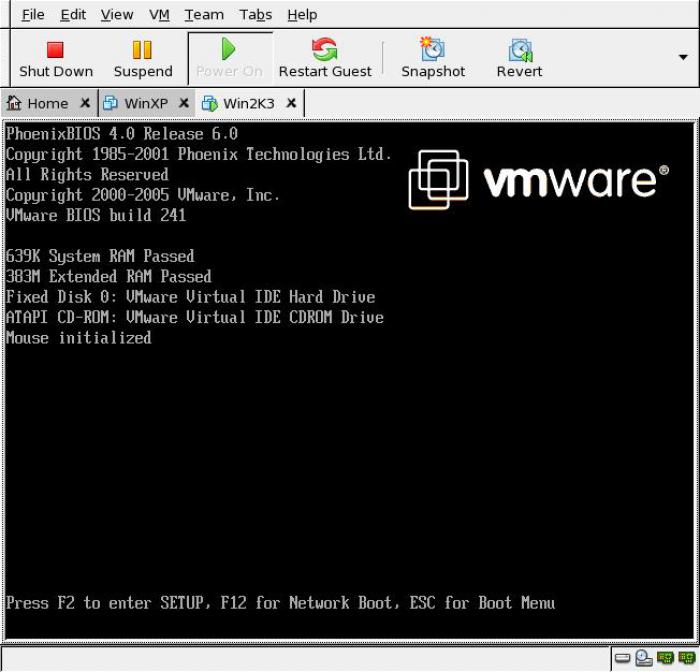Screen dimensions: 700x672
Task: Open the Tabs menu
Action: [256, 15]
